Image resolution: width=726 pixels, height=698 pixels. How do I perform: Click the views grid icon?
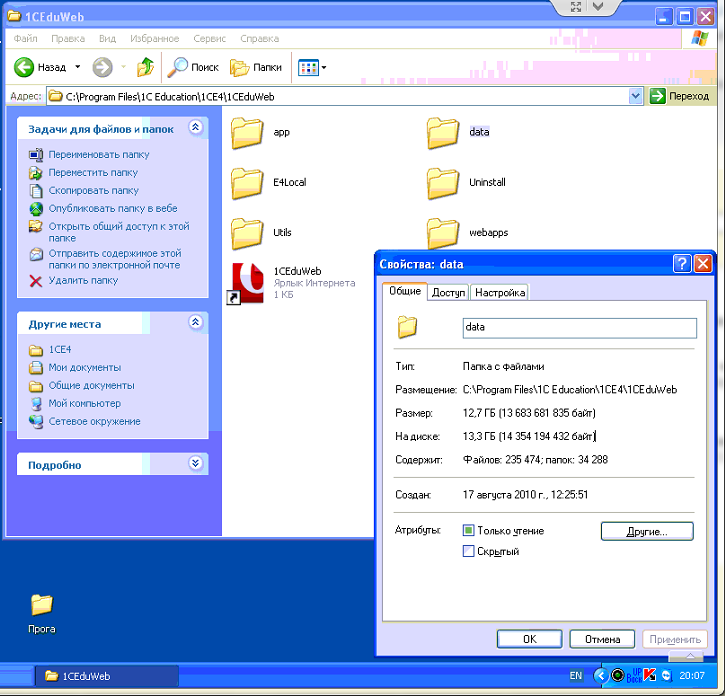(x=308, y=68)
